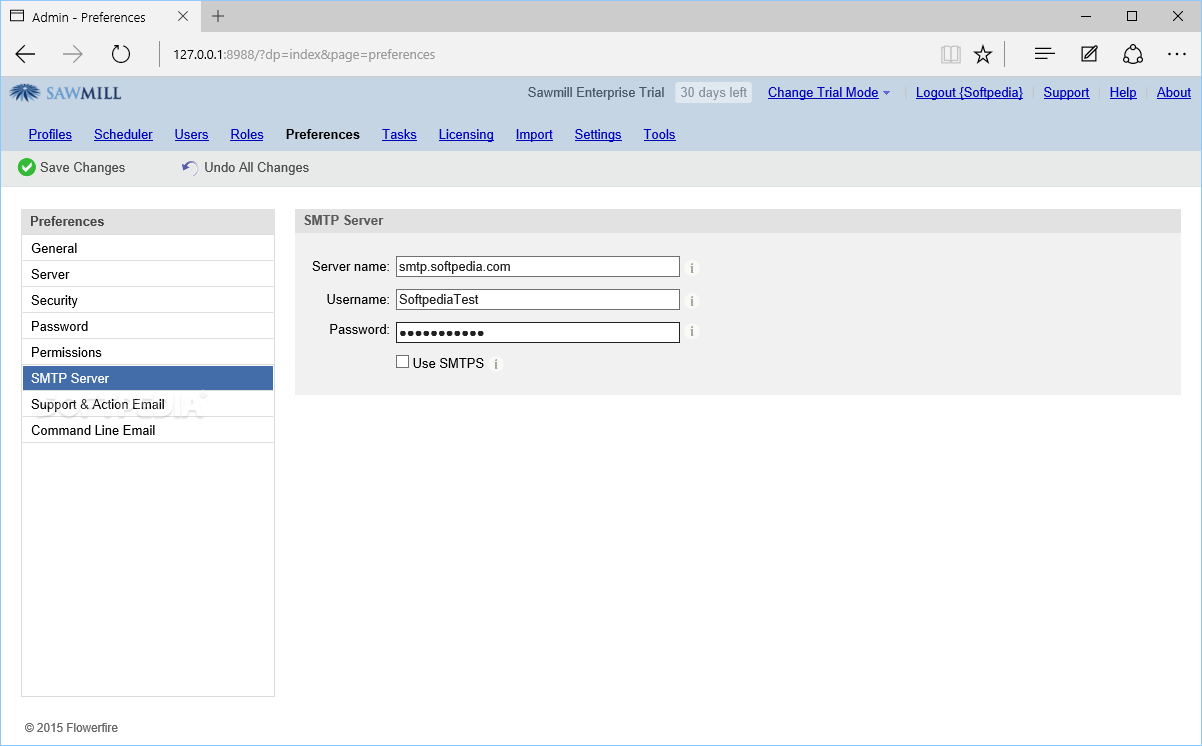The image size is (1202, 746).
Task: Click the browser Back arrow
Action: 25,54
